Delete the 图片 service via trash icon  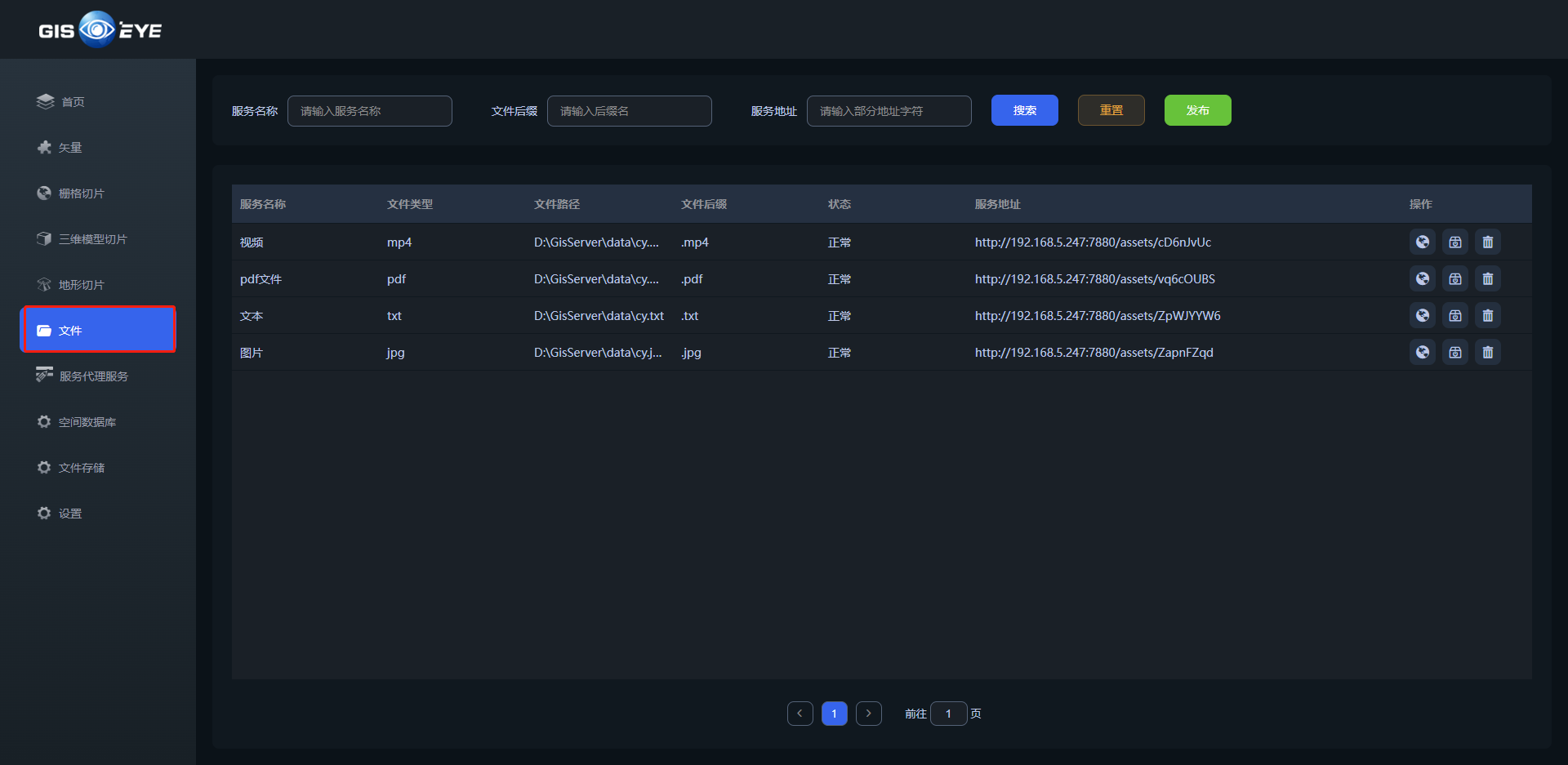click(x=1488, y=352)
